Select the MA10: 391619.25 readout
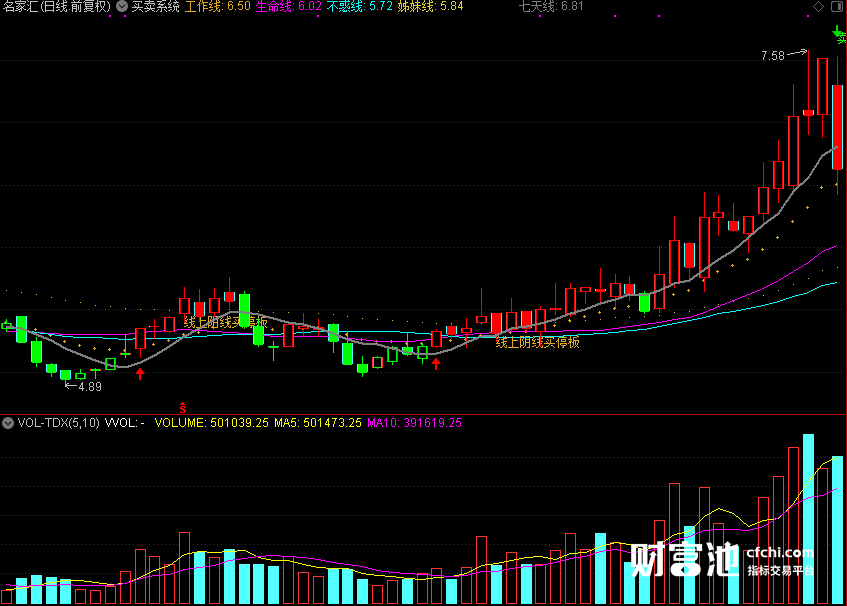Image resolution: width=847 pixels, height=606 pixels. tap(414, 423)
